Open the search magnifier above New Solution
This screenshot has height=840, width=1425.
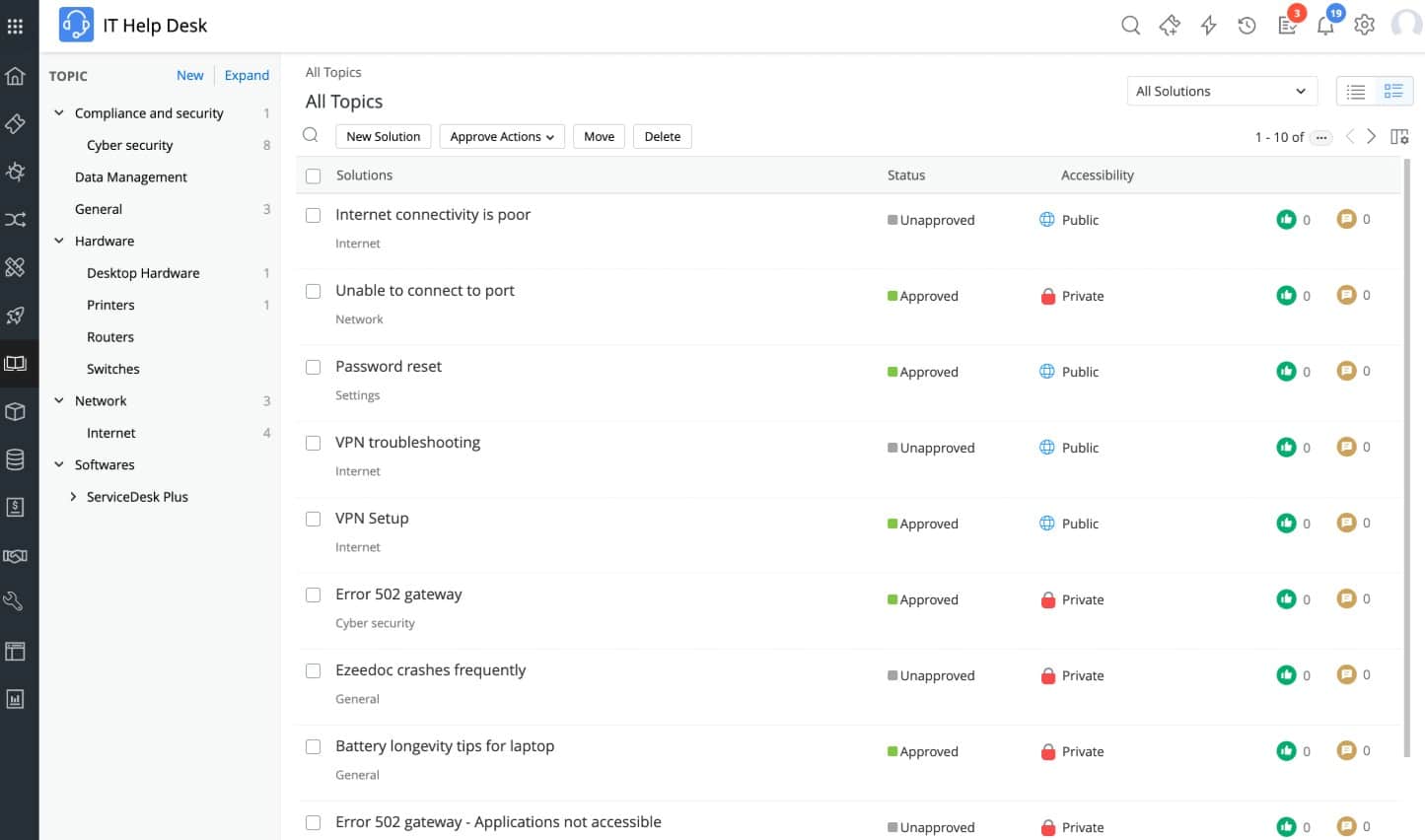coord(310,134)
